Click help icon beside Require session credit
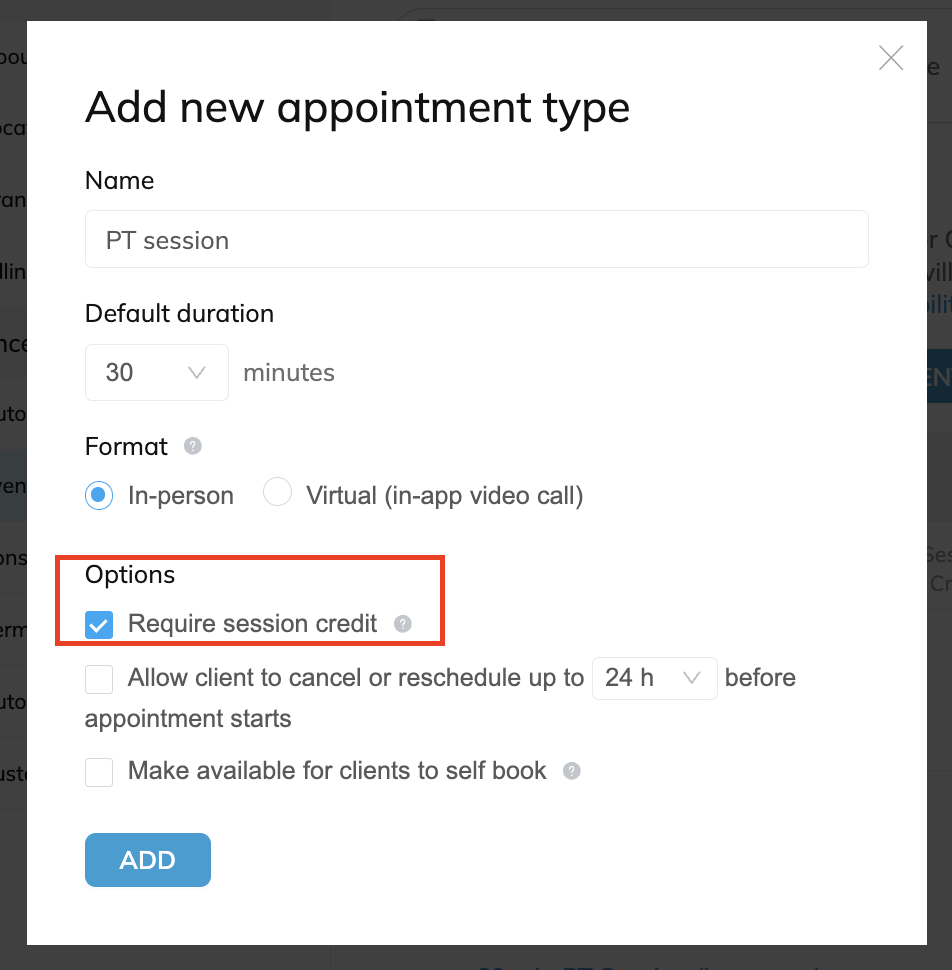 (402, 624)
